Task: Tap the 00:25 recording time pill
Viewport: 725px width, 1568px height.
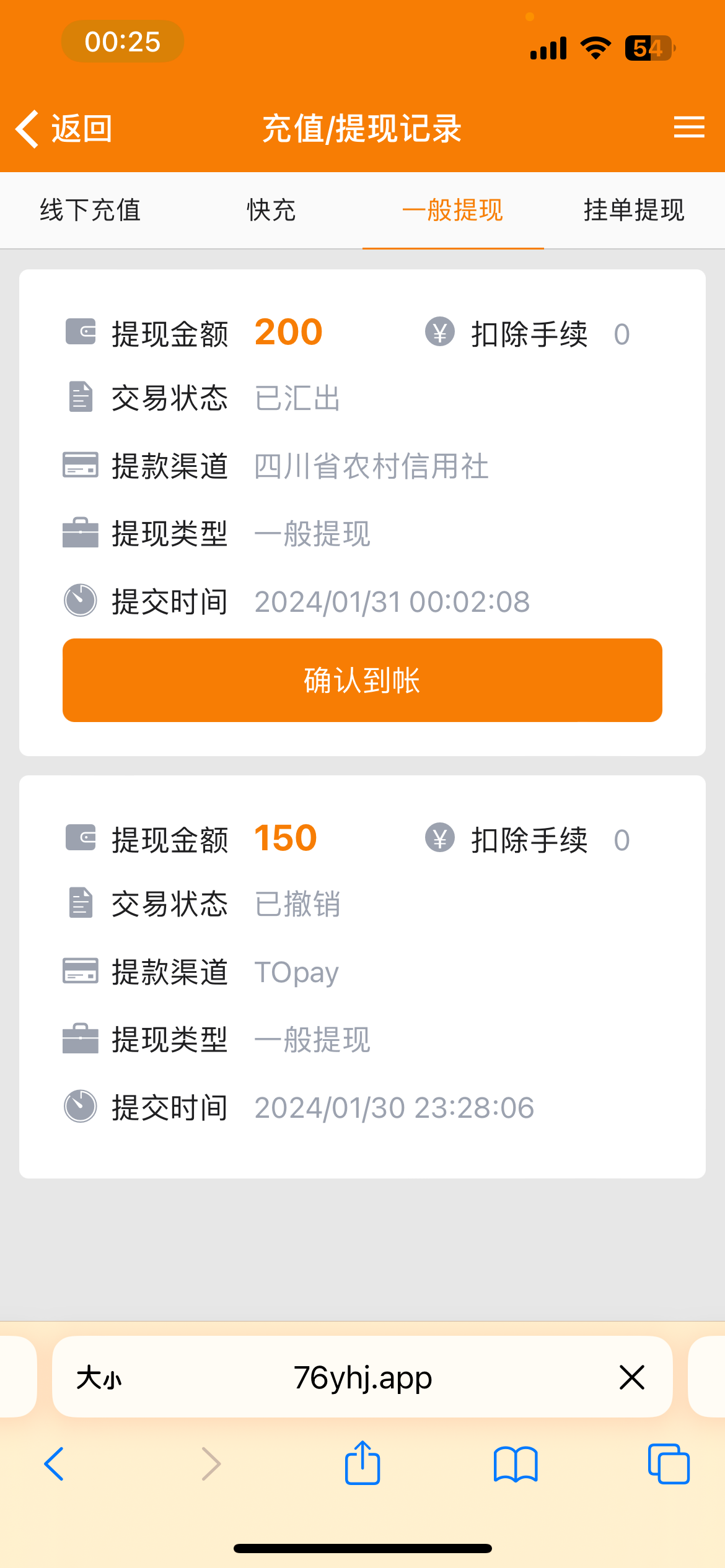Action: coord(123,41)
